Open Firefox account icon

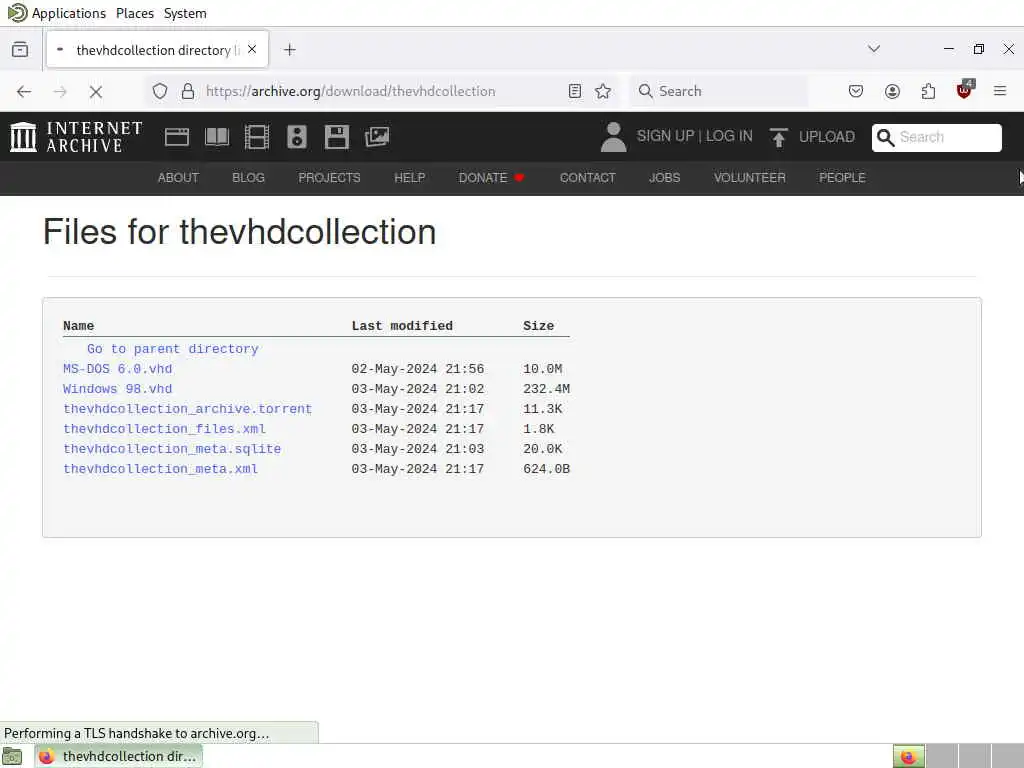892,91
